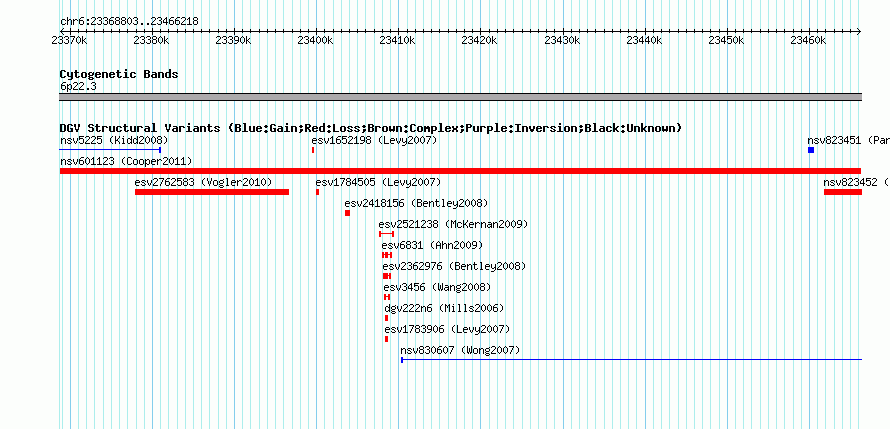Viewport: 890px width, 429px height.
Task: Select the 6p22.3 band label
Action: coord(78,86)
